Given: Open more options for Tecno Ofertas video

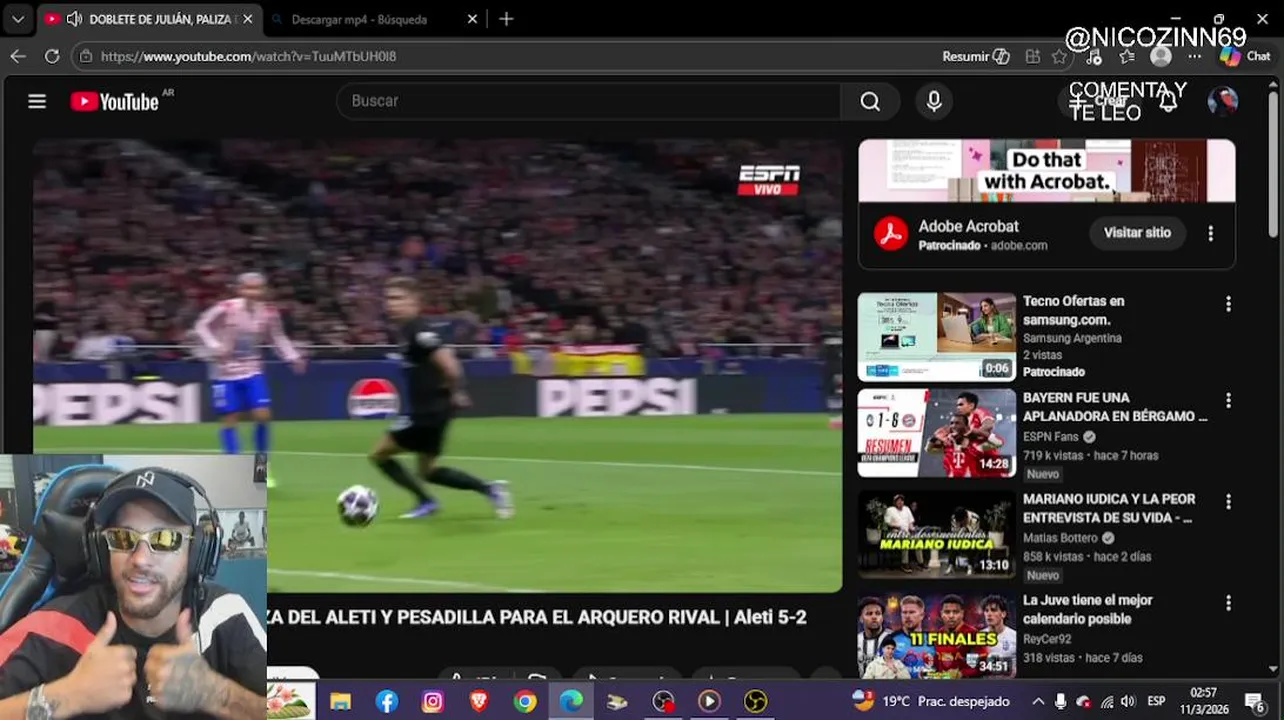Looking at the screenshot, I should tap(1228, 304).
